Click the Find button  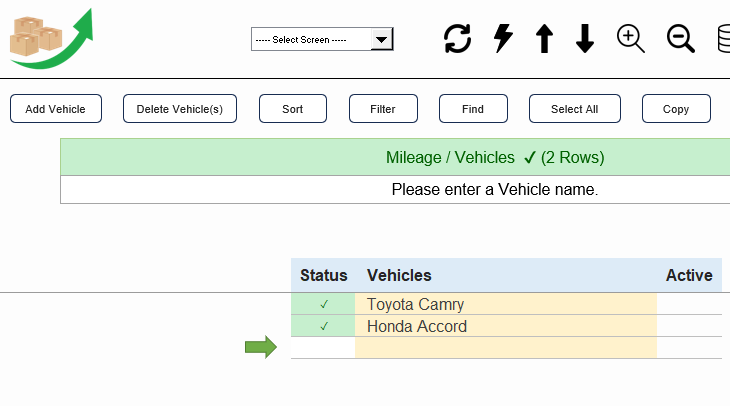click(x=473, y=108)
